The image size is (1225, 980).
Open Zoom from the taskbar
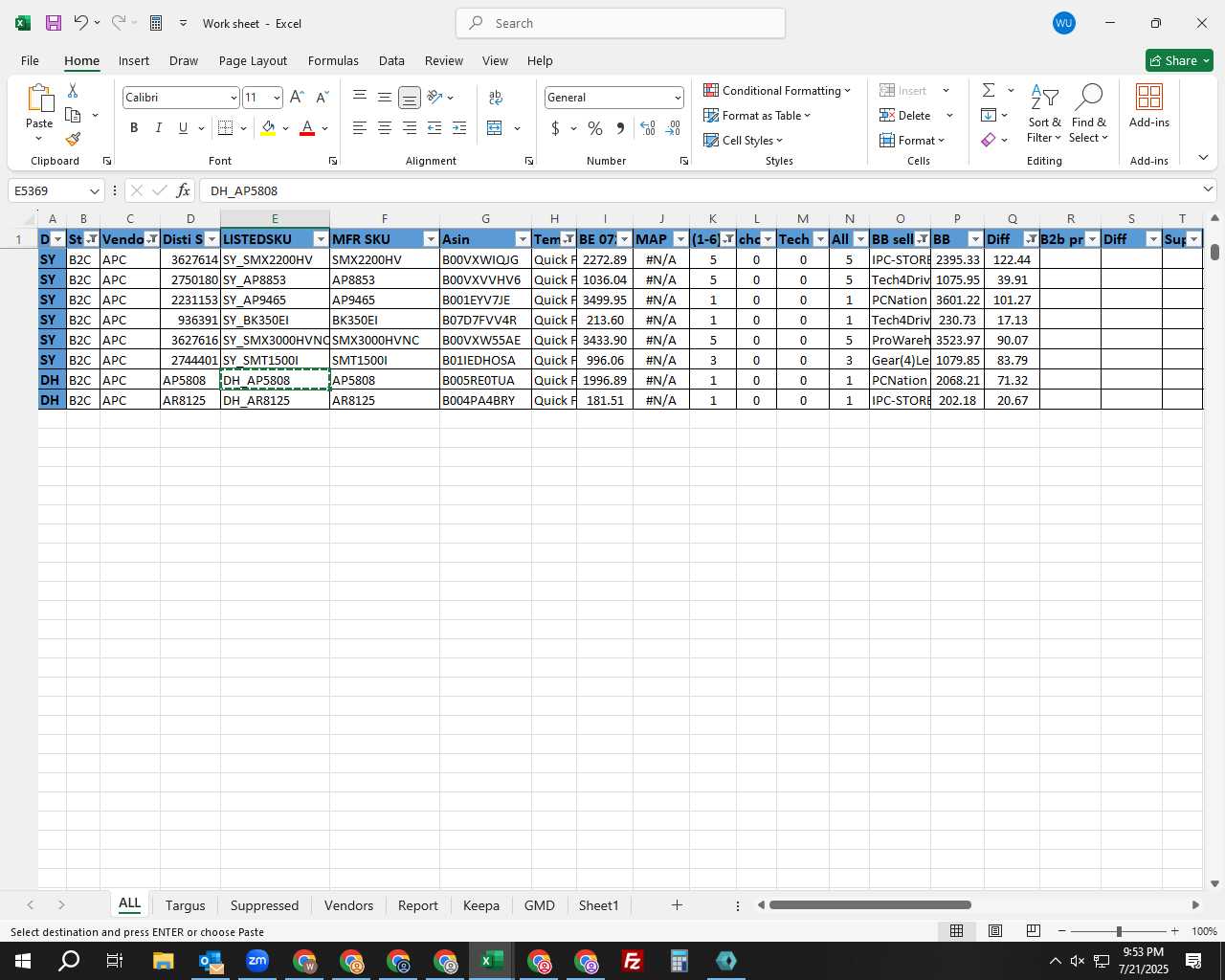click(x=257, y=961)
